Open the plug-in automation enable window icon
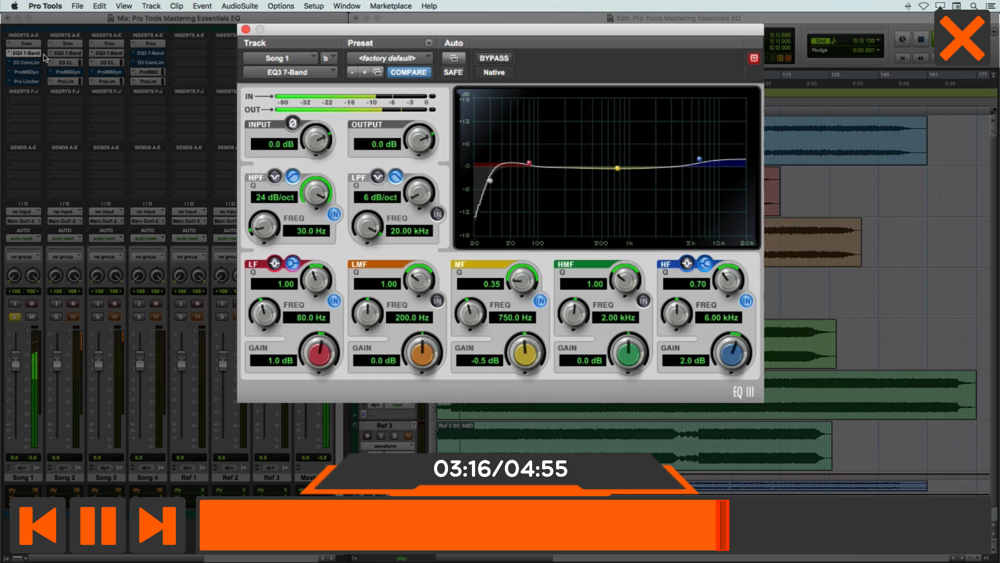The image size is (1000, 563). [x=453, y=58]
